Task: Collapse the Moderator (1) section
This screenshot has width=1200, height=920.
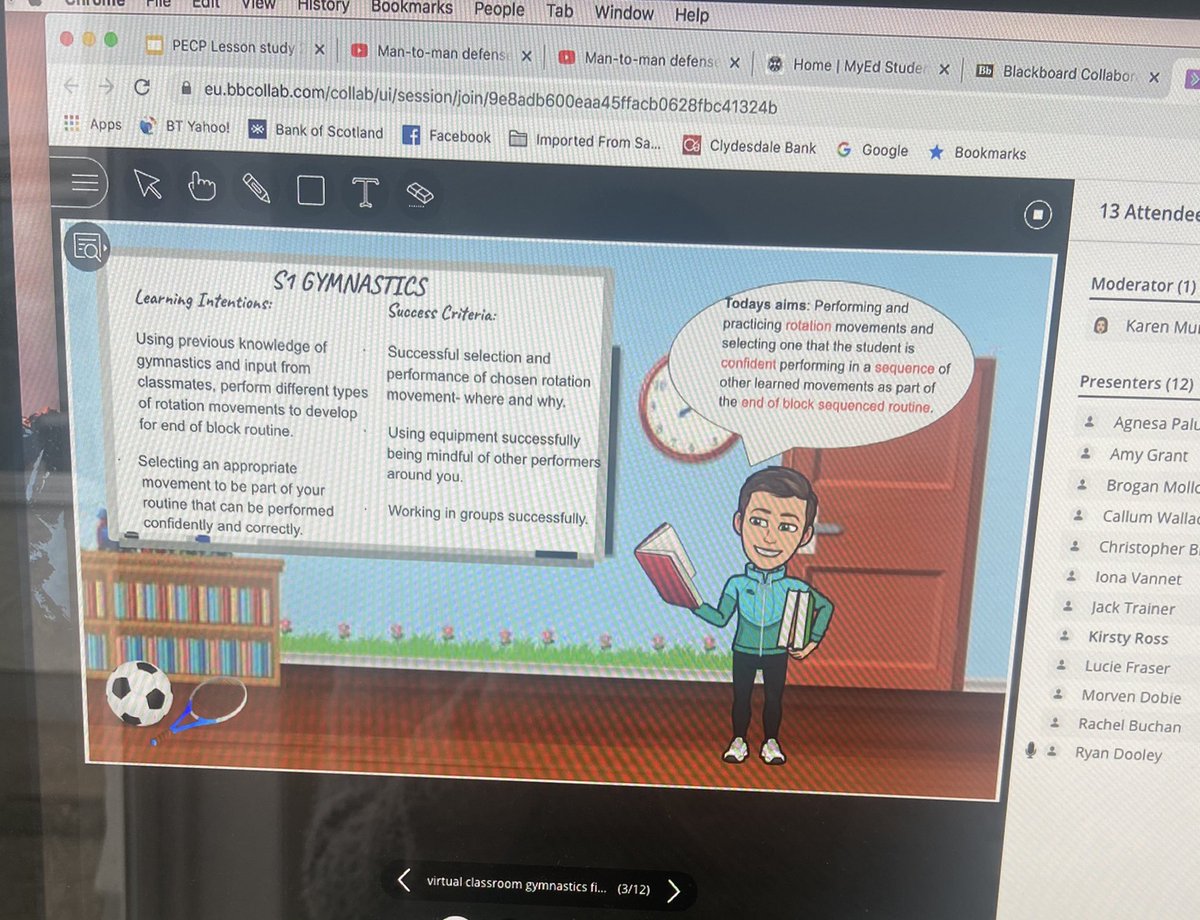Action: tap(1144, 285)
